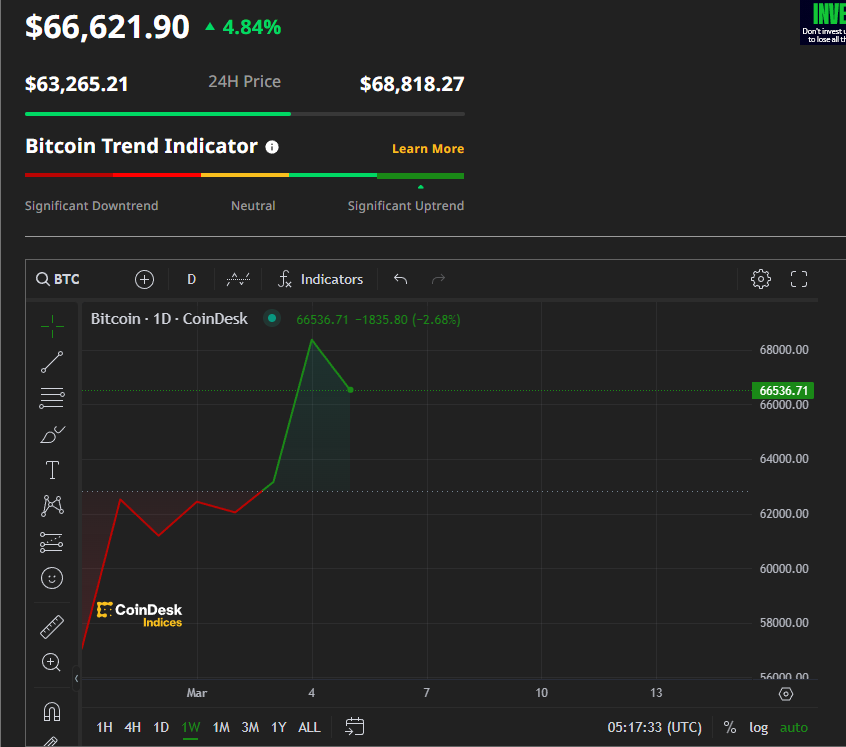Click the Significant Uptrend gauge marker
Screen dimensions: 846x747
(421, 187)
